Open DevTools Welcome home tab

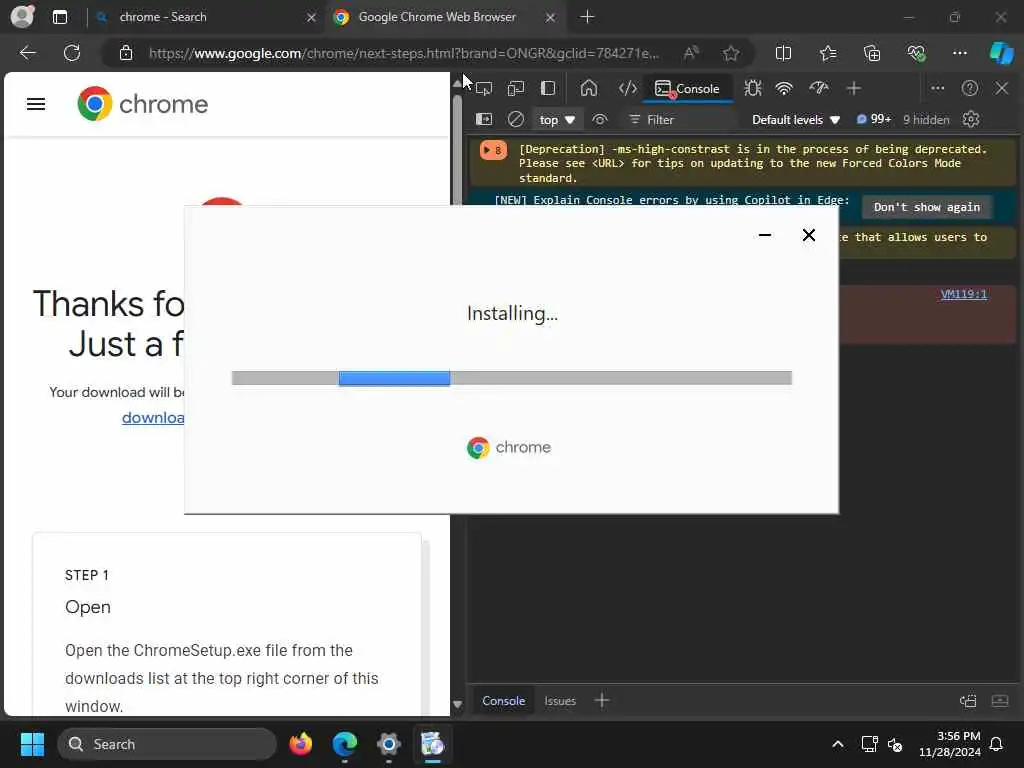pyautogui.click(x=588, y=88)
